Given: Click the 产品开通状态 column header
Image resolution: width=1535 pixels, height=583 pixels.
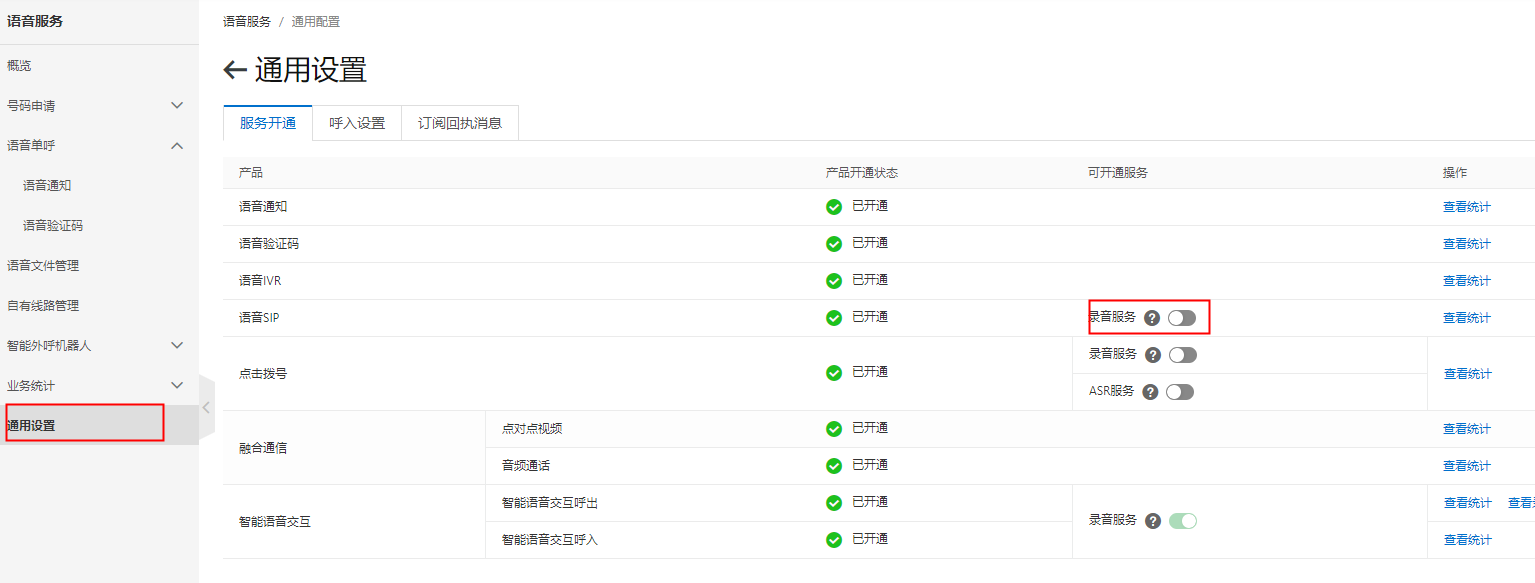Looking at the screenshot, I should coord(862,173).
